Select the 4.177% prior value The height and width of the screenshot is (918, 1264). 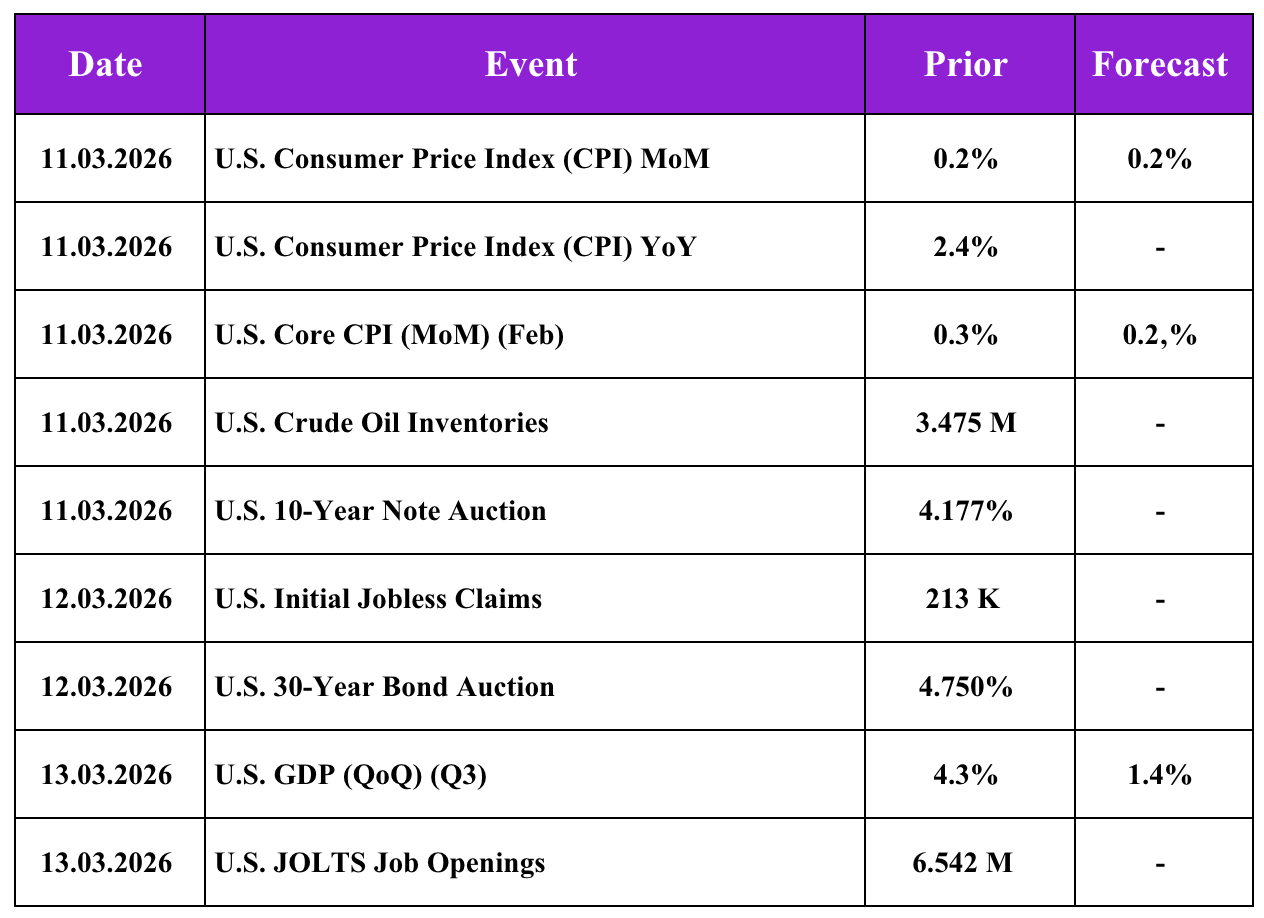pos(965,510)
